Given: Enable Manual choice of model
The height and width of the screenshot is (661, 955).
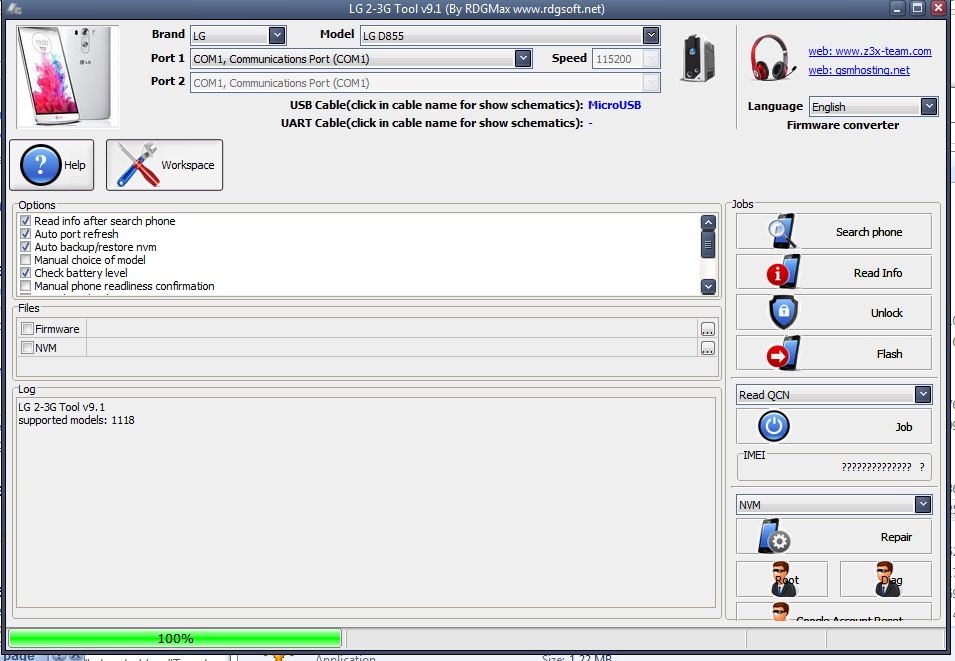Looking at the screenshot, I should click(x=26, y=260).
